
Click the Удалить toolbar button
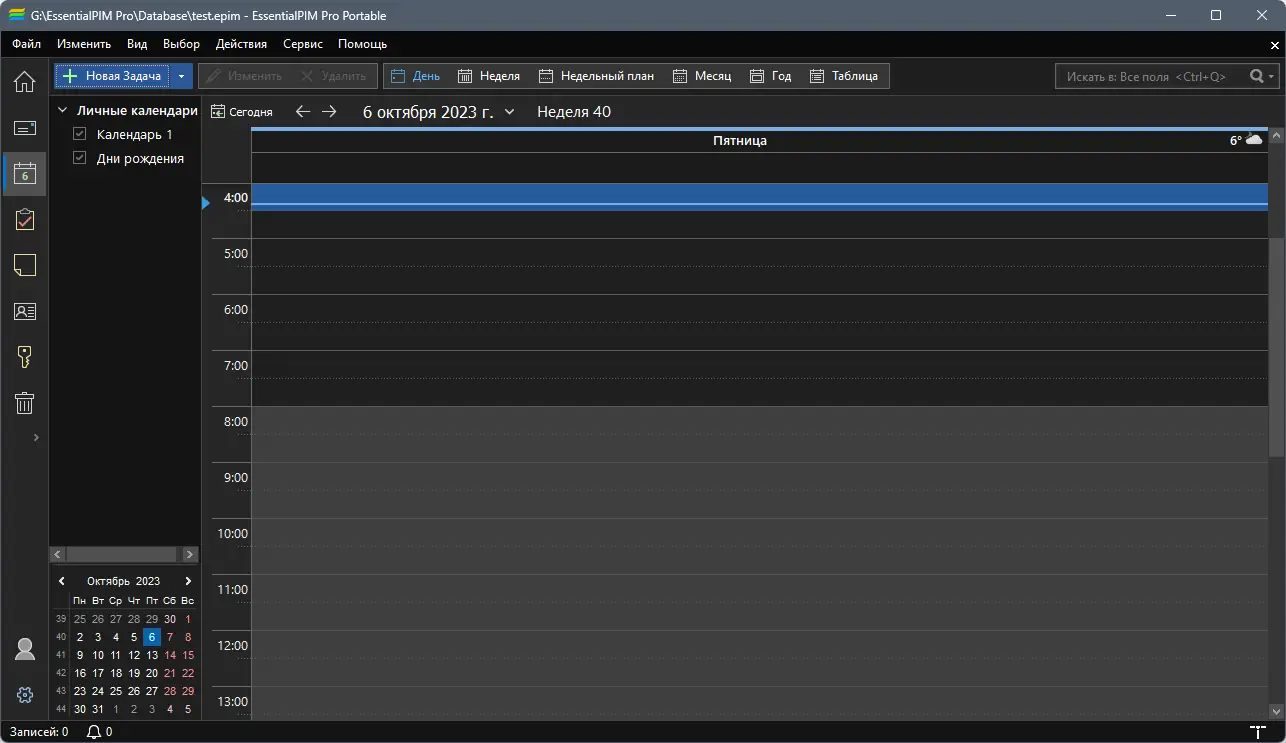[x=335, y=76]
